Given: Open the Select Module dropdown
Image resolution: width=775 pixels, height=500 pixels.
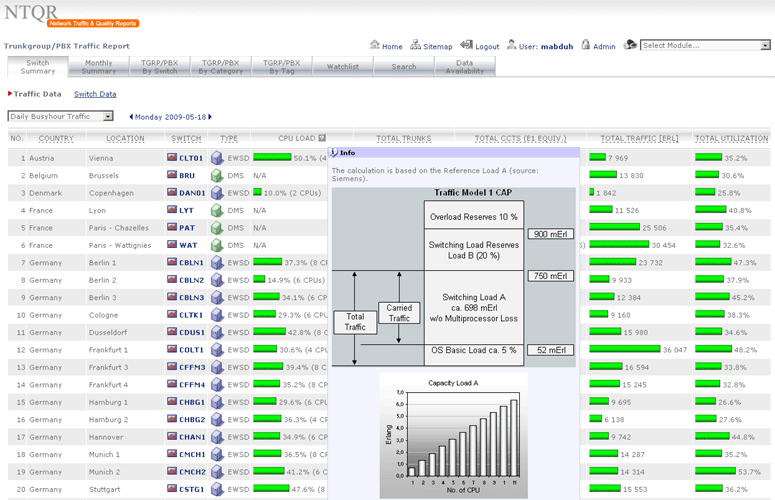Looking at the screenshot, I should click(x=705, y=45).
